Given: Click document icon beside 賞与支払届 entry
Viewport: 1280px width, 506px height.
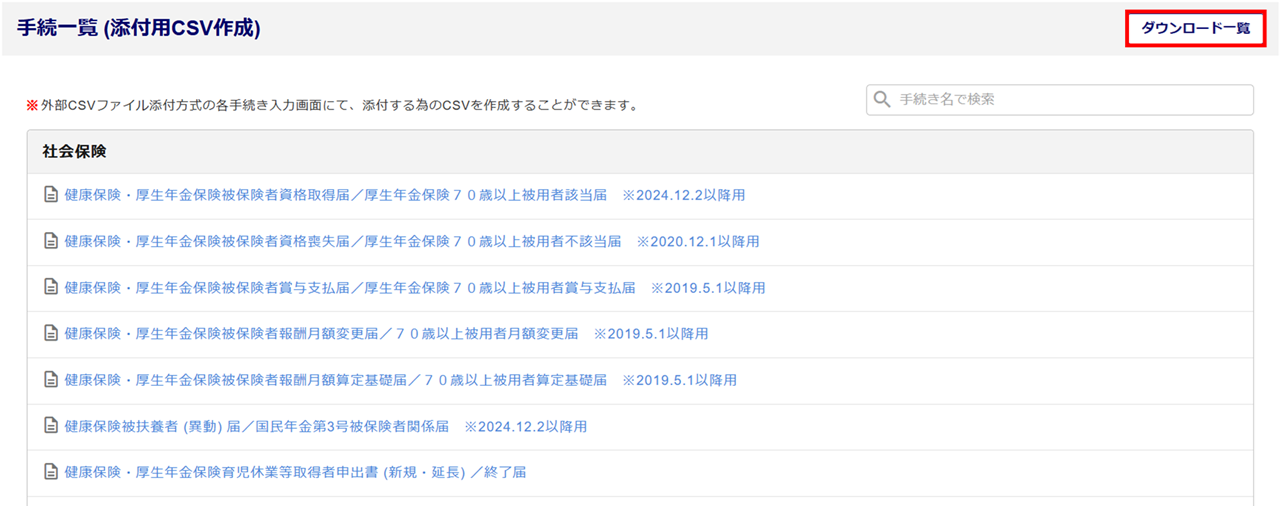Looking at the screenshot, I should (51, 287).
